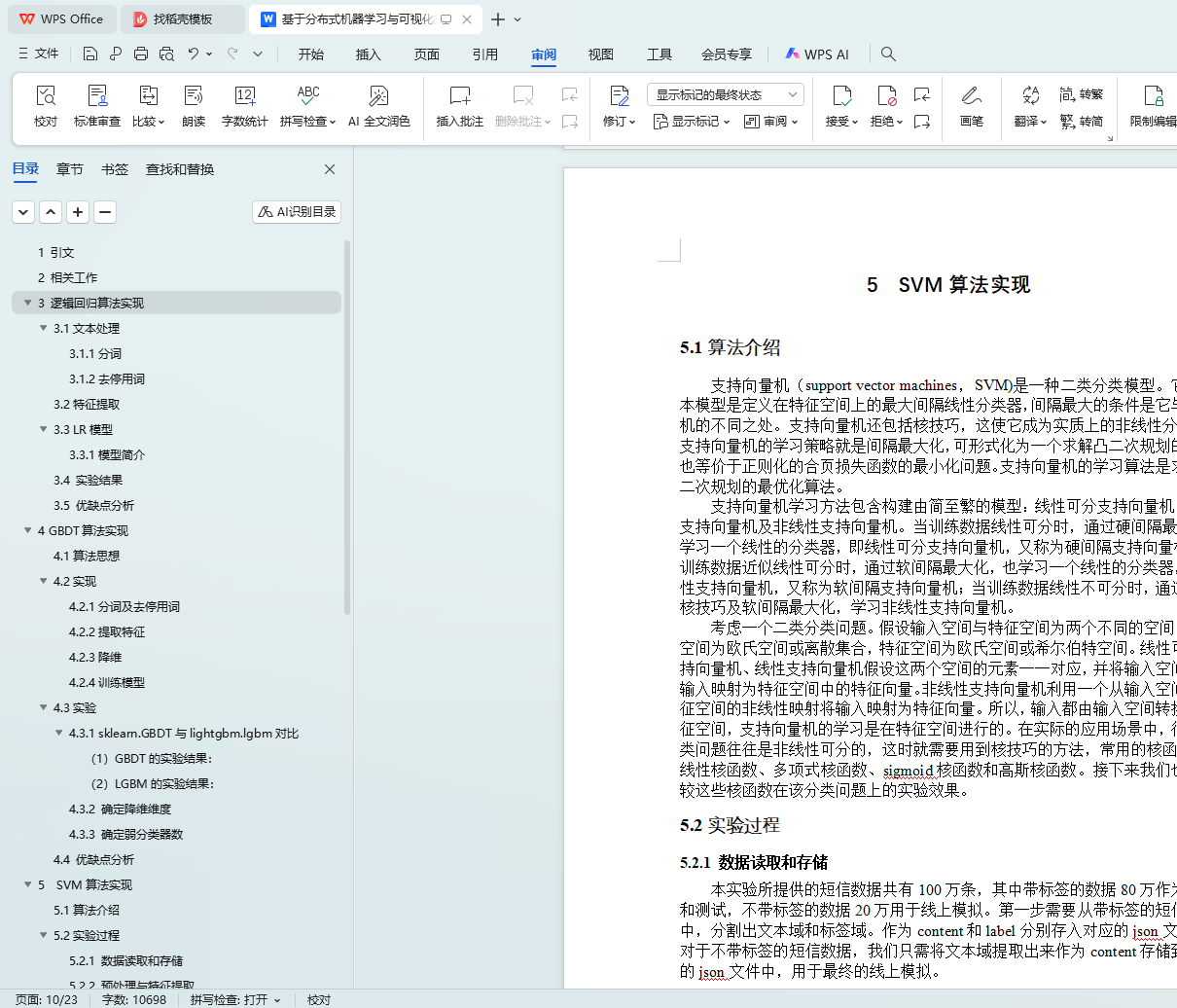The width and height of the screenshot is (1177, 1008).
Task: Click up arrow button in outline pane
Action: 51,211
